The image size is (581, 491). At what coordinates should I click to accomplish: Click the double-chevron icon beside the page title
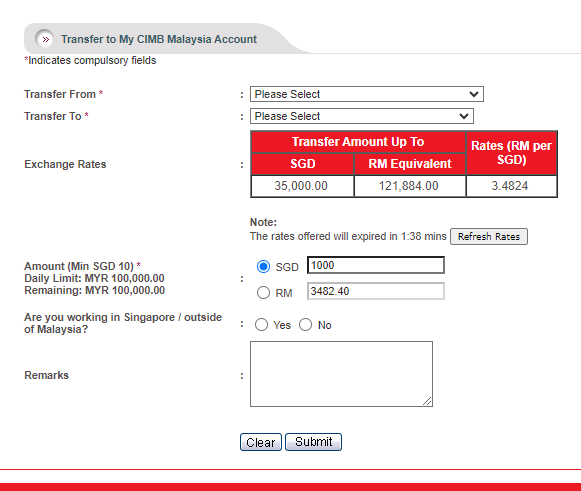click(x=45, y=39)
